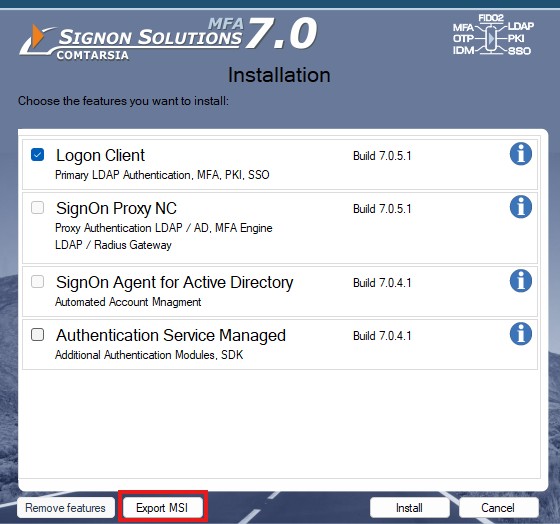Click Build 7.0.4.1 of SignOn Agent row
This screenshot has height=524, width=560.
click(382, 283)
